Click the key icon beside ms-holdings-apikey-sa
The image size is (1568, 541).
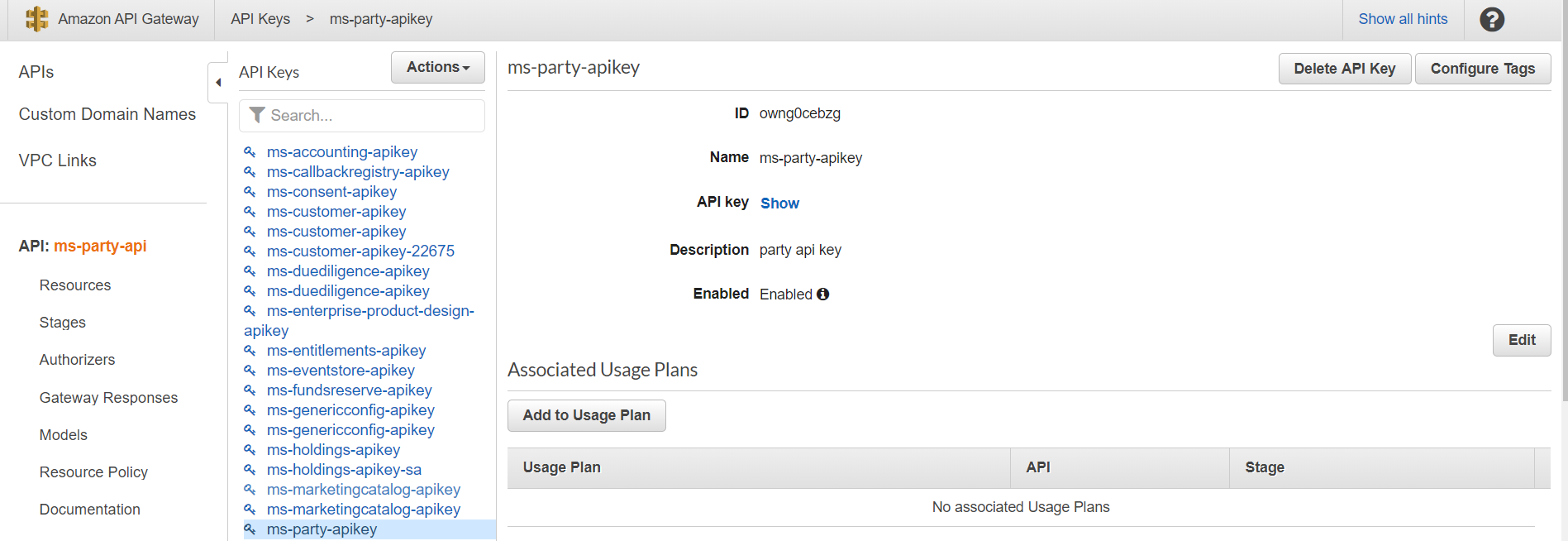pos(250,470)
